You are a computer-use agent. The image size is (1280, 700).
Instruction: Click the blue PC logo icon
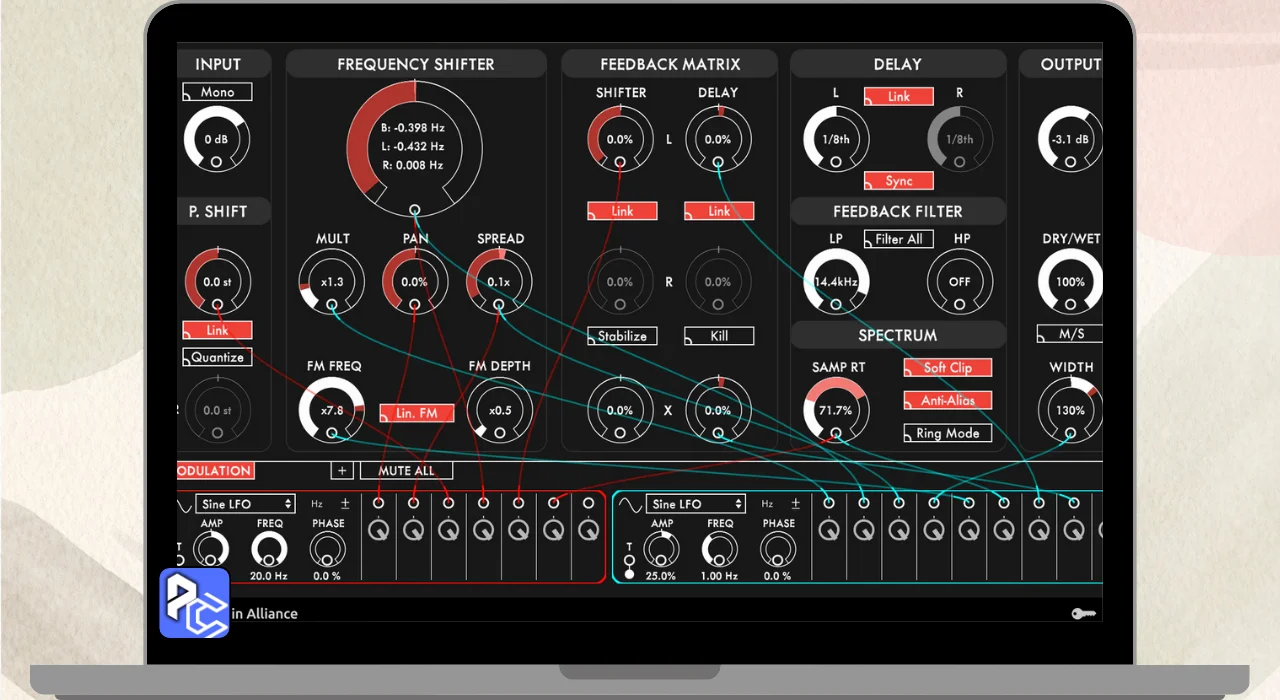pyautogui.click(x=195, y=603)
